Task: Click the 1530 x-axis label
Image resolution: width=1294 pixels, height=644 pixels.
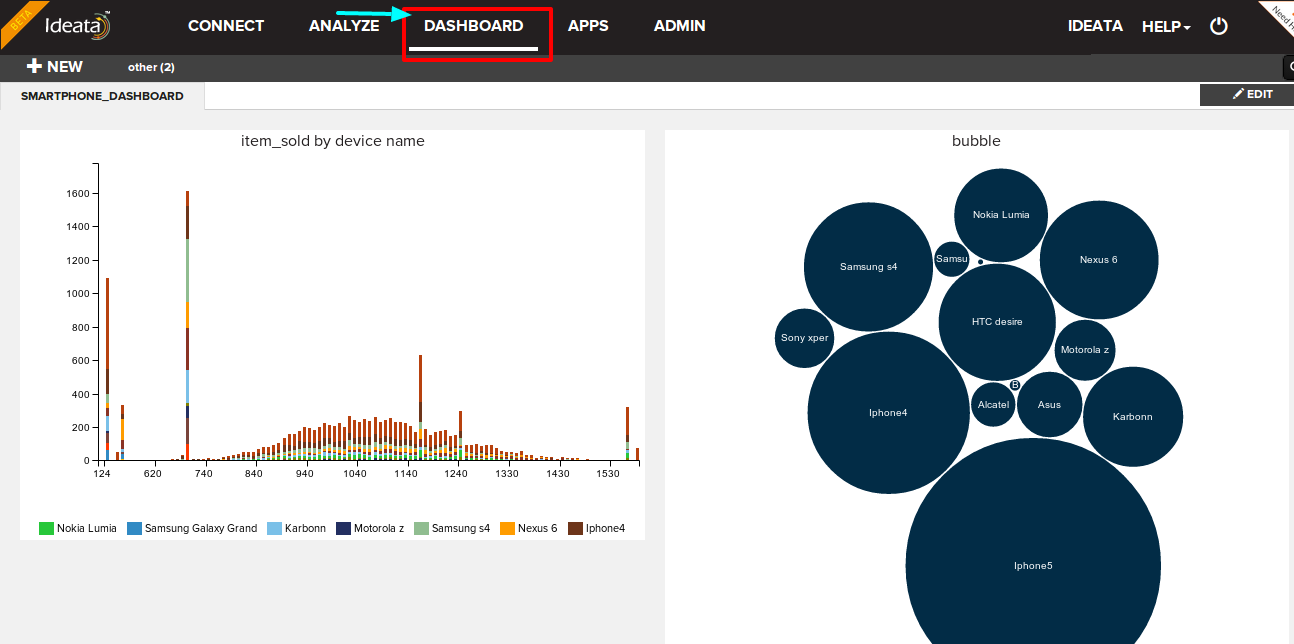Action: 608,474
